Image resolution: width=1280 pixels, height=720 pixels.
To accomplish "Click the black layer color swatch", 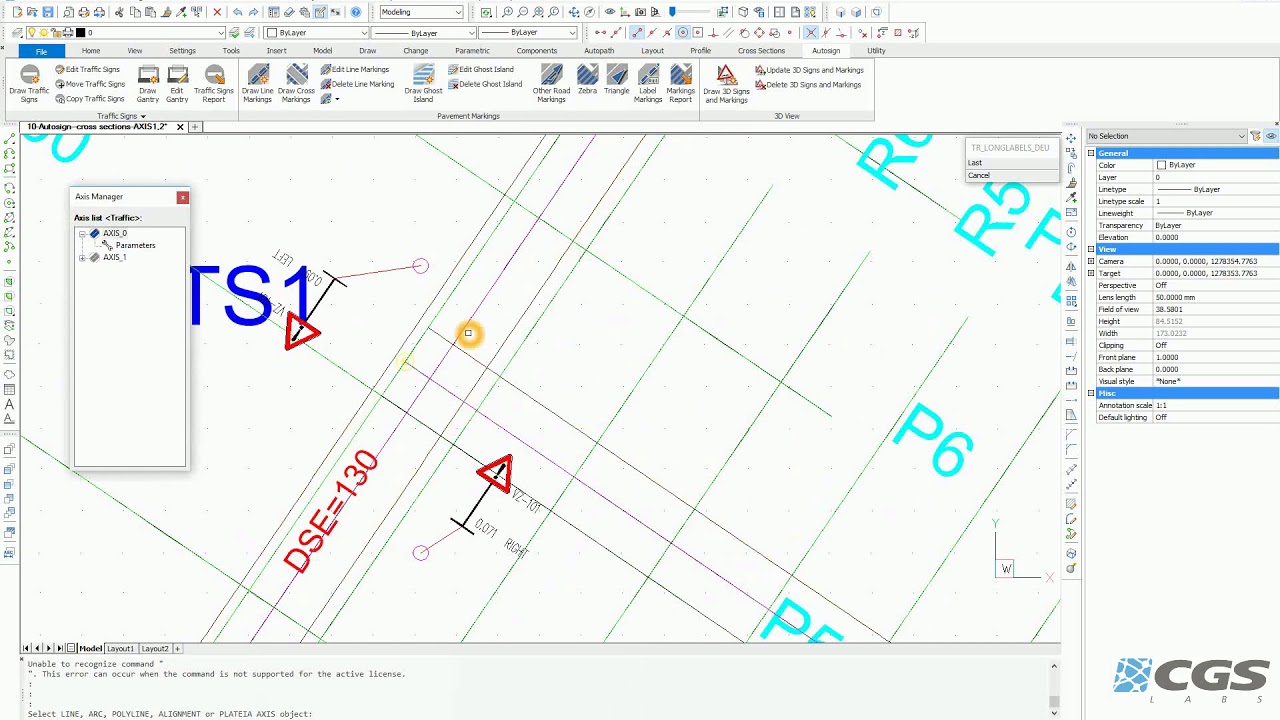I will [x=82, y=33].
